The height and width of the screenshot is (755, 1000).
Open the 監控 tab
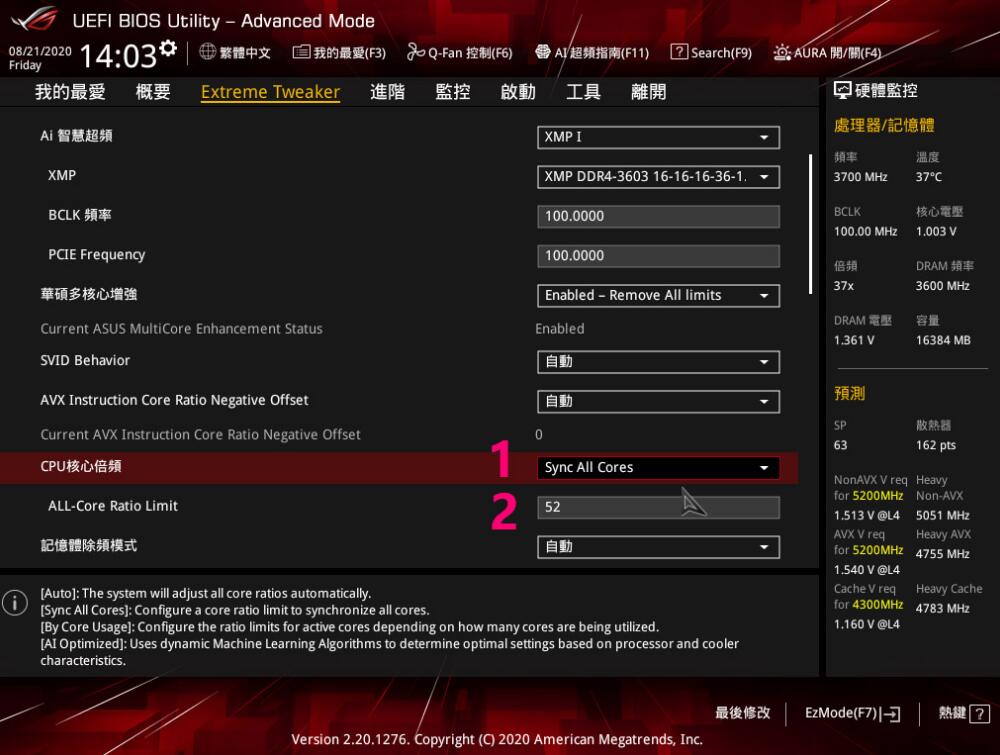[453, 92]
